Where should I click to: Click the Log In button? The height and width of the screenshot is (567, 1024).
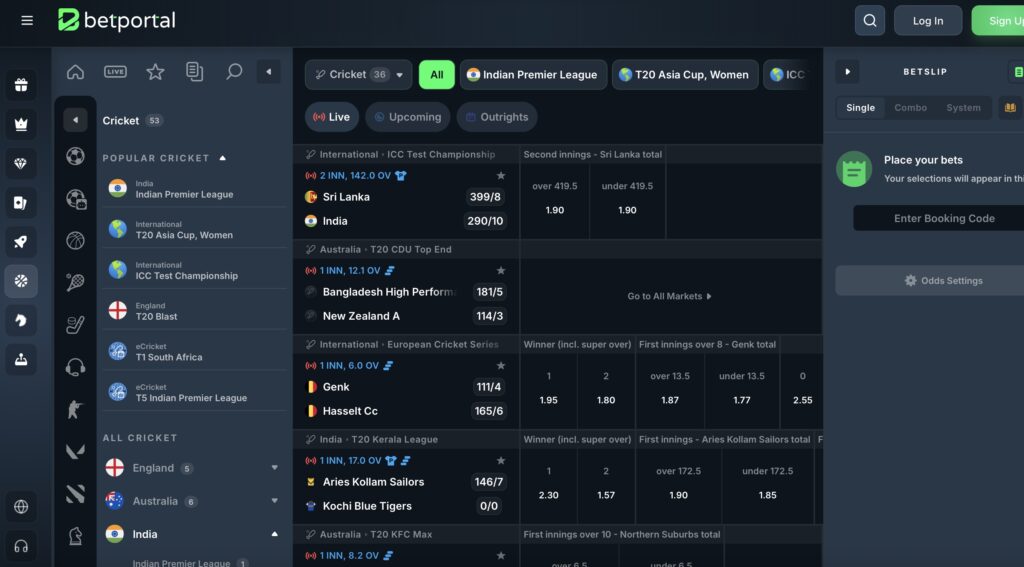[x=928, y=20]
